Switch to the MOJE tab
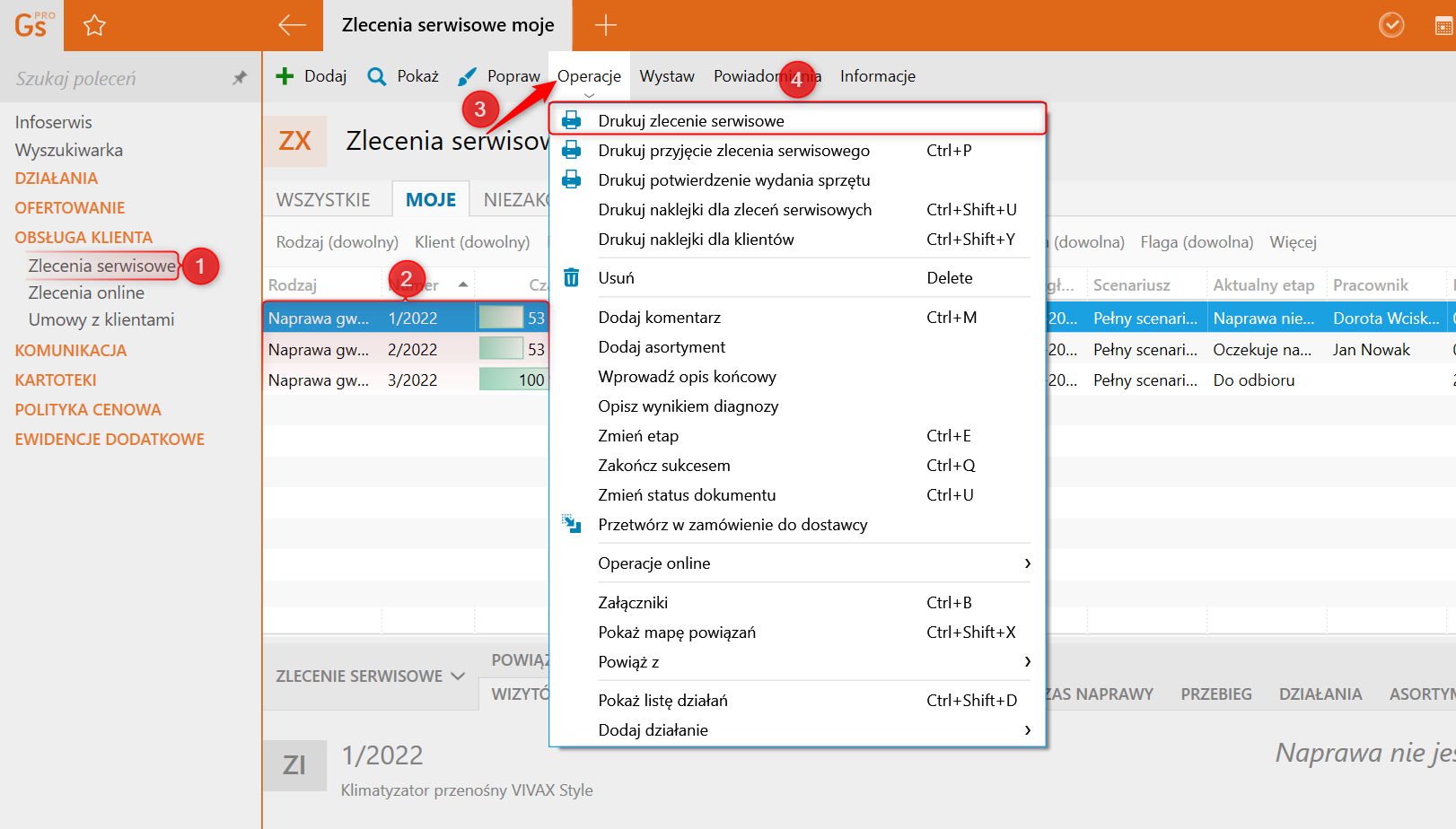The image size is (1456, 829). (x=431, y=199)
